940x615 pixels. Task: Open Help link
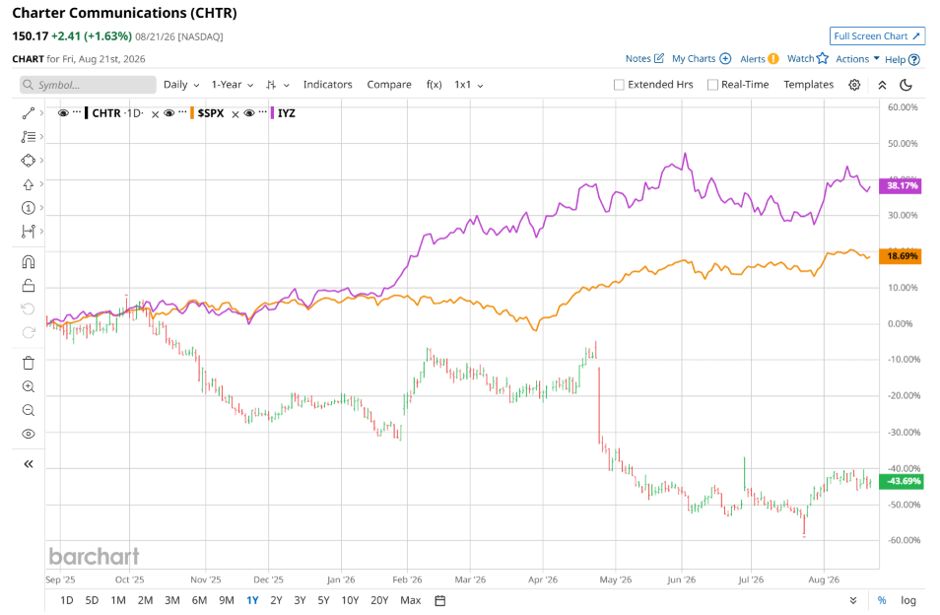tap(902, 59)
